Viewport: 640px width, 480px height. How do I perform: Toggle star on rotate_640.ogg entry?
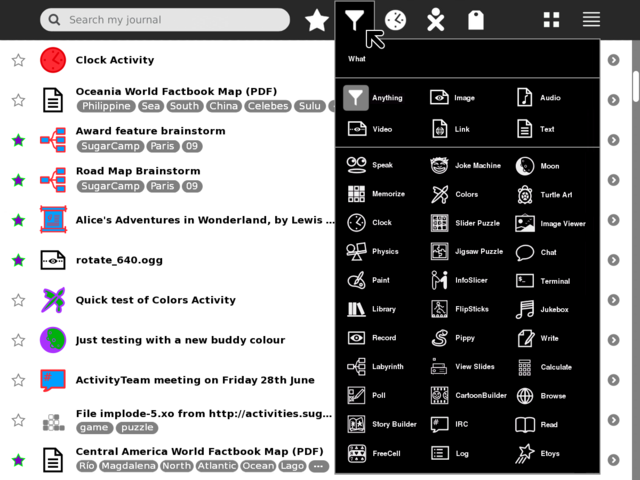click(18, 260)
